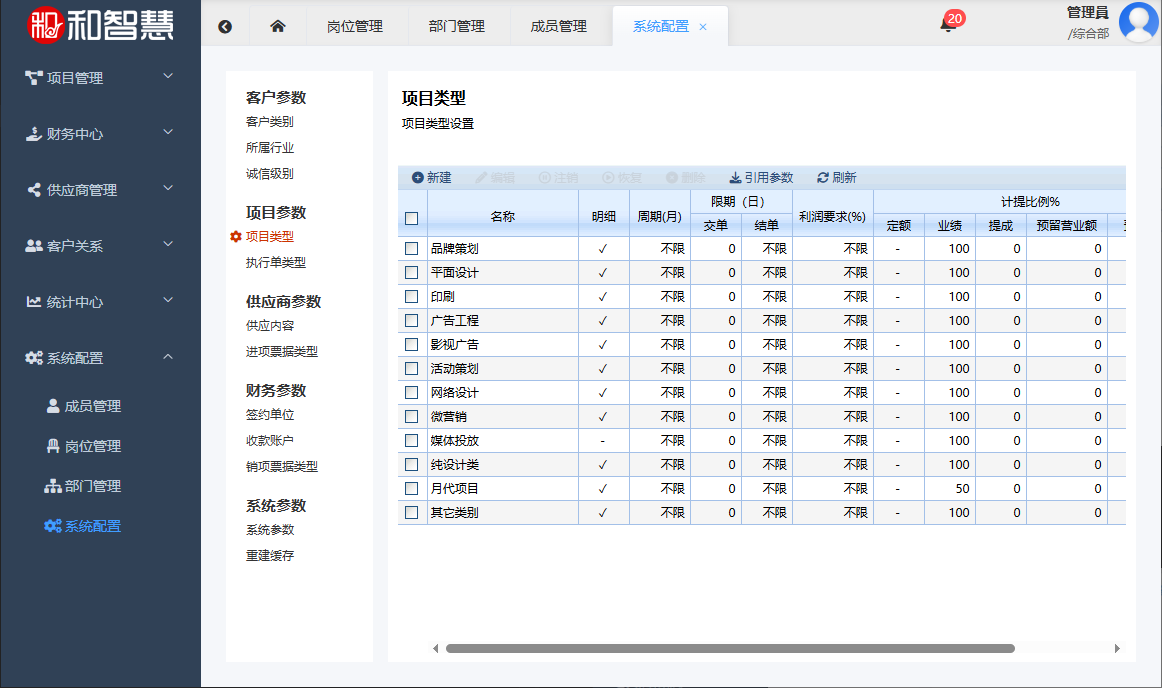1162x688 pixels.
Task: Click the plus icon for 新建
Action: click(418, 177)
